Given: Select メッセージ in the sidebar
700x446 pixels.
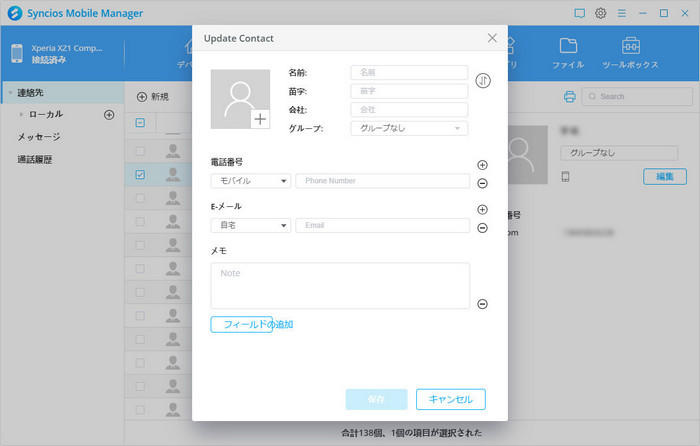Looking at the screenshot, I should [x=39, y=137].
